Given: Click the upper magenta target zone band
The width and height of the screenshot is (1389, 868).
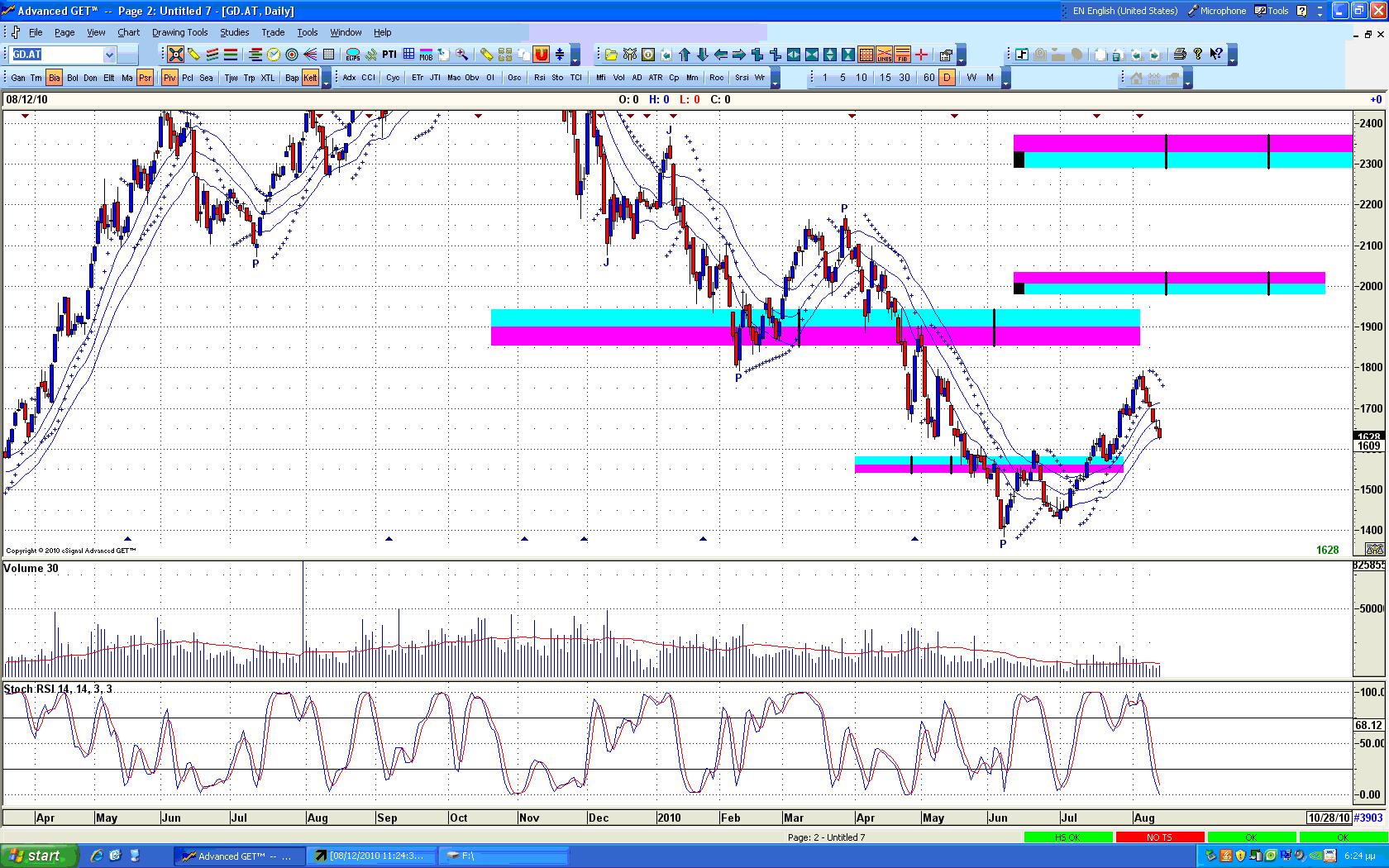Looking at the screenshot, I should [1182, 143].
